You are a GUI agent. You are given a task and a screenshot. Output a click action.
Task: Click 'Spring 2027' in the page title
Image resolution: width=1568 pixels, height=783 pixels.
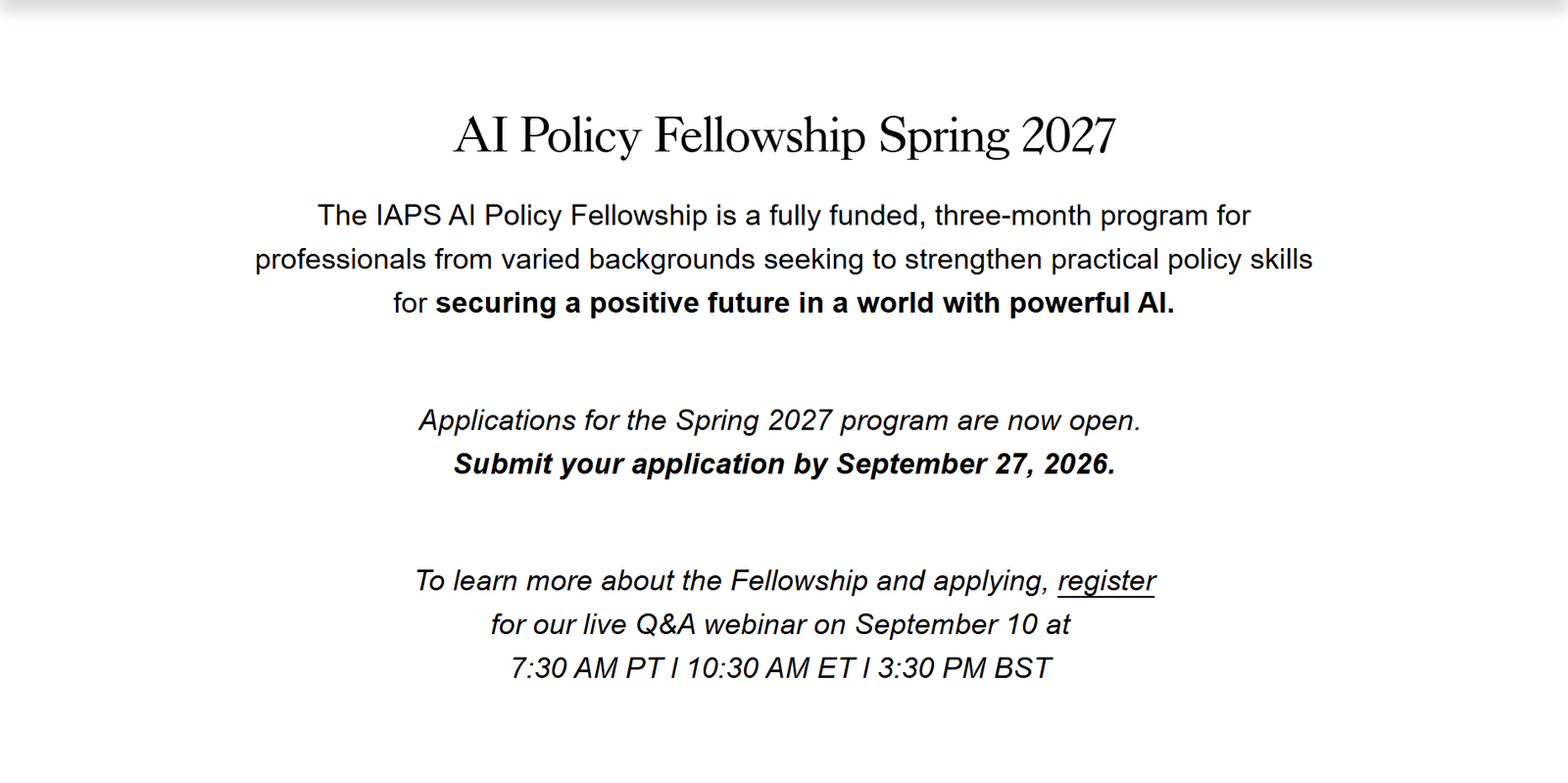click(997, 135)
